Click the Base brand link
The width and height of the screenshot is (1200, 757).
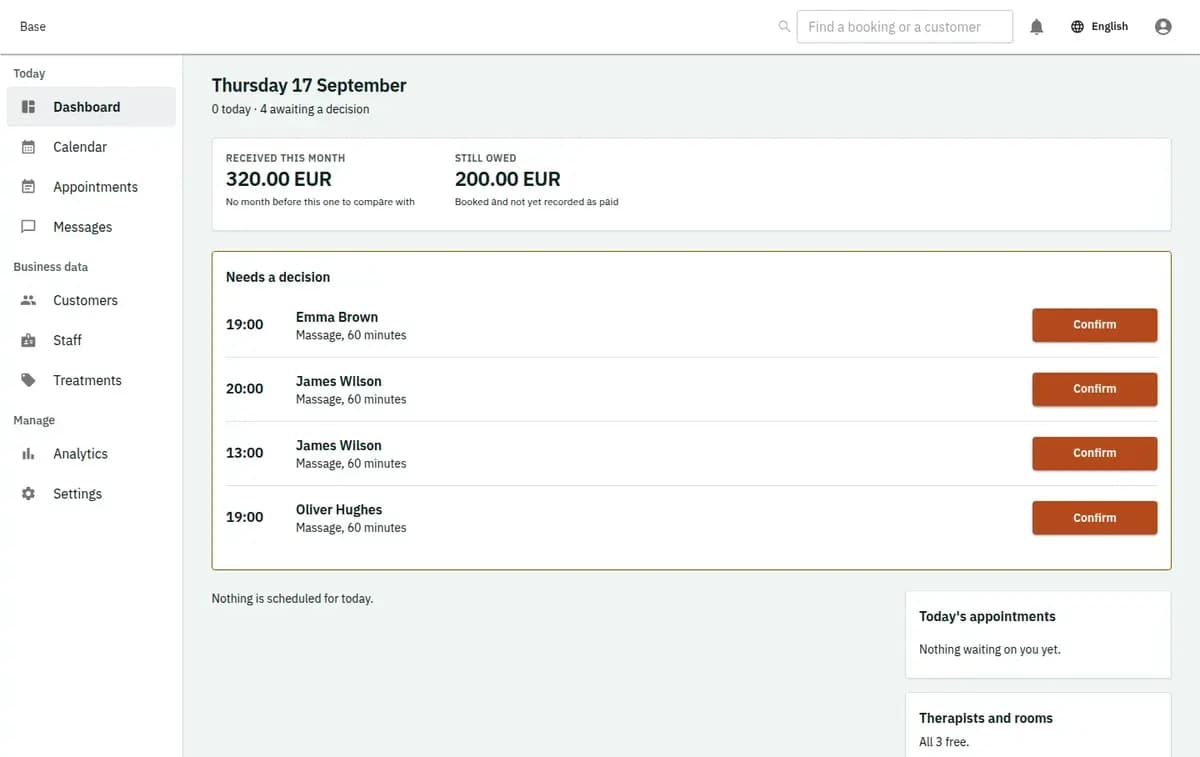pos(33,27)
